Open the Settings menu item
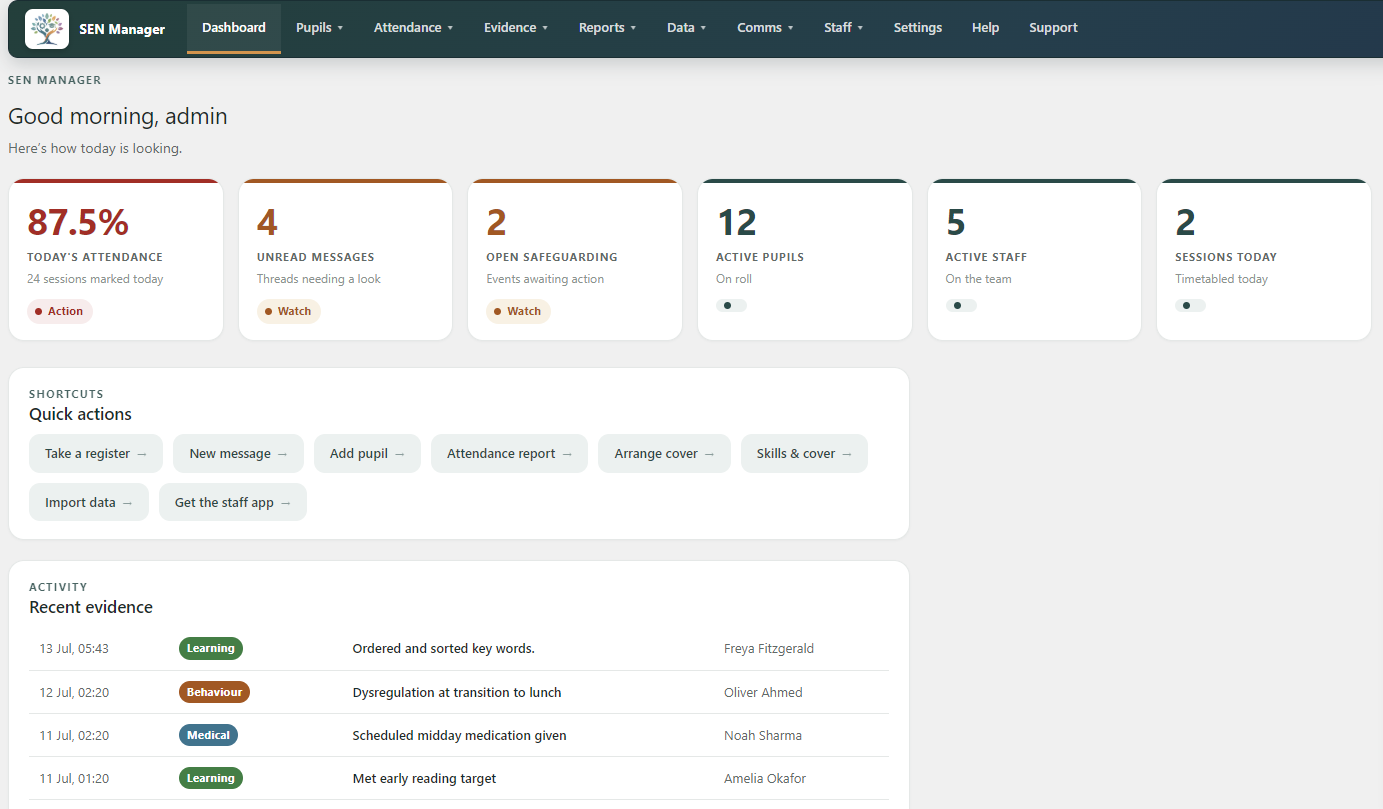 coord(918,28)
